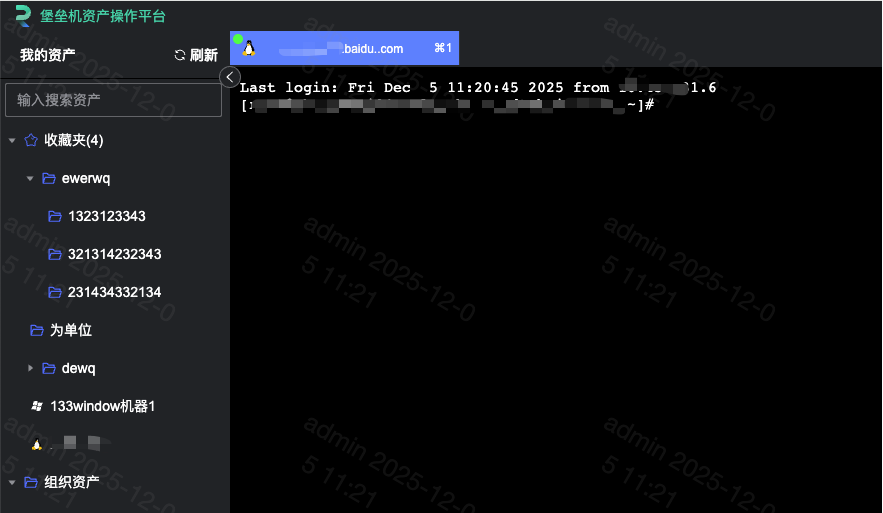The height and width of the screenshot is (513, 883).
Task: Click the ⌘1 shortcut label on the tab
Action: 443,48
